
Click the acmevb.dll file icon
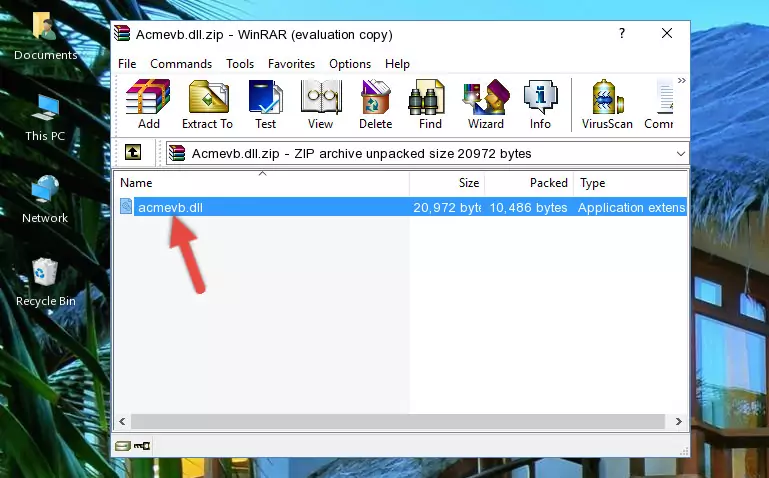point(126,206)
